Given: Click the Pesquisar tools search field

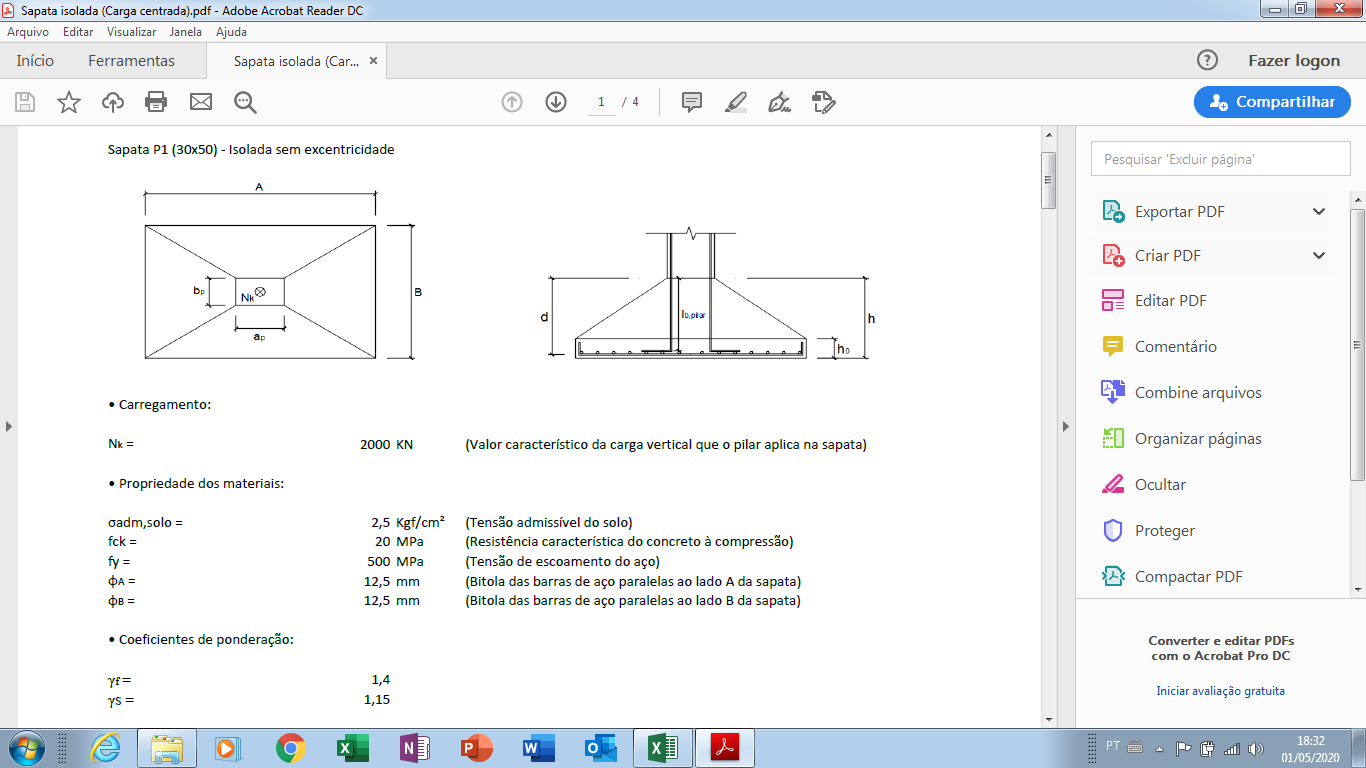Looking at the screenshot, I should (x=1221, y=159).
